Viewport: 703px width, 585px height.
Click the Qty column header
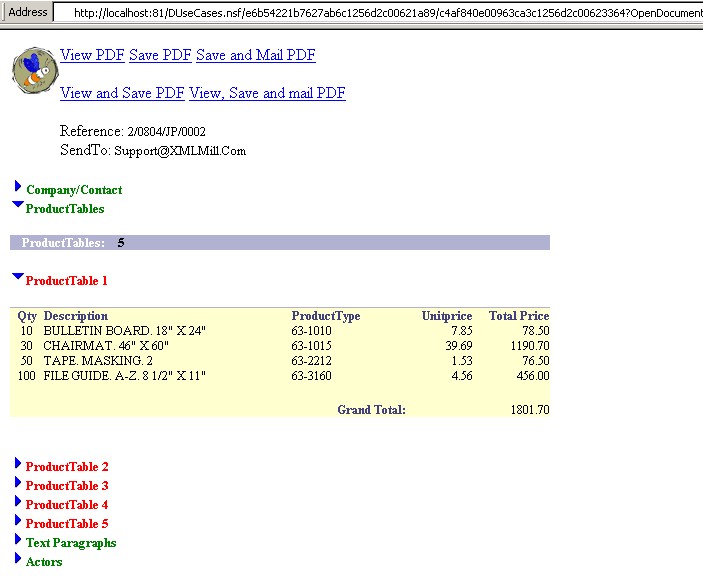27,316
